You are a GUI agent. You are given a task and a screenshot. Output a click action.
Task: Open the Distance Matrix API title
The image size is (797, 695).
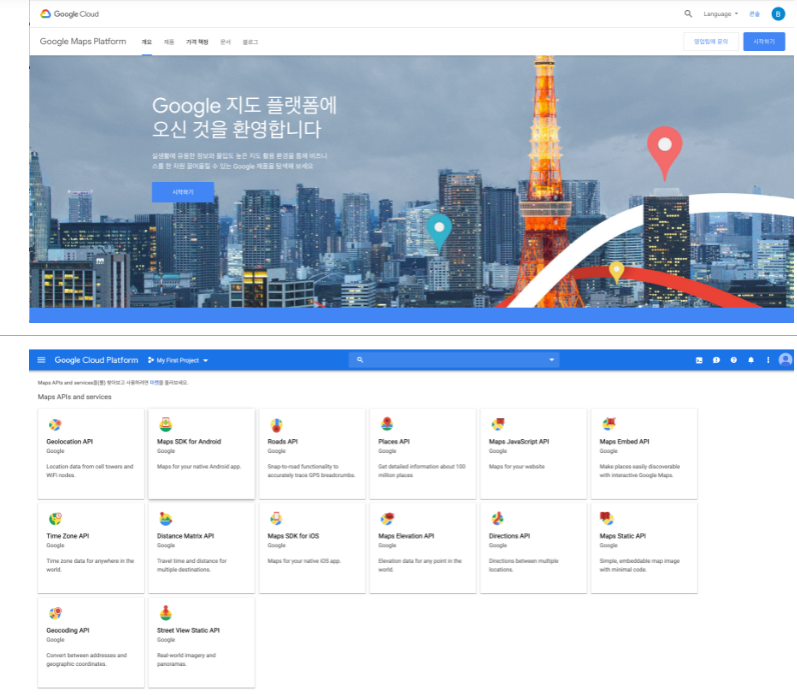click(x=186, y=536)
